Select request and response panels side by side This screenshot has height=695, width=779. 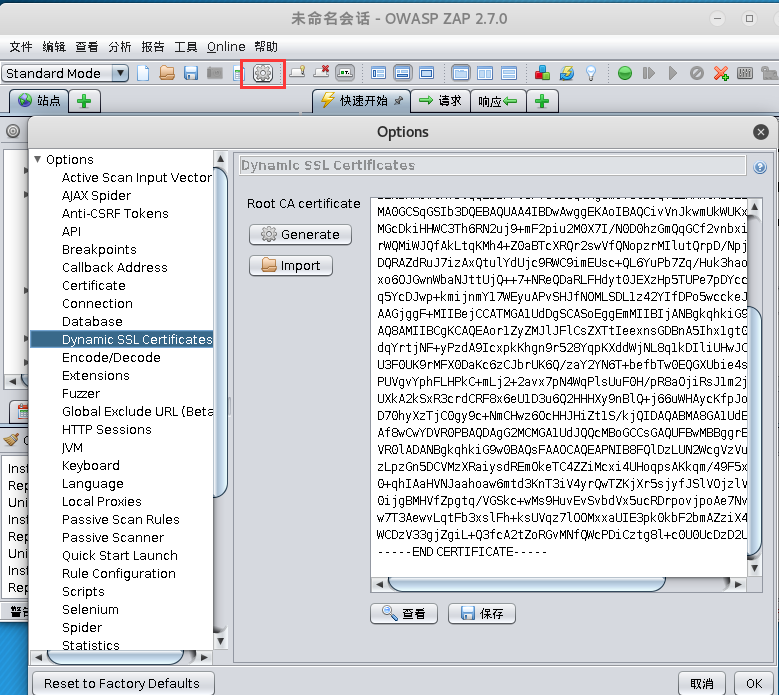[x=484, y=74]
